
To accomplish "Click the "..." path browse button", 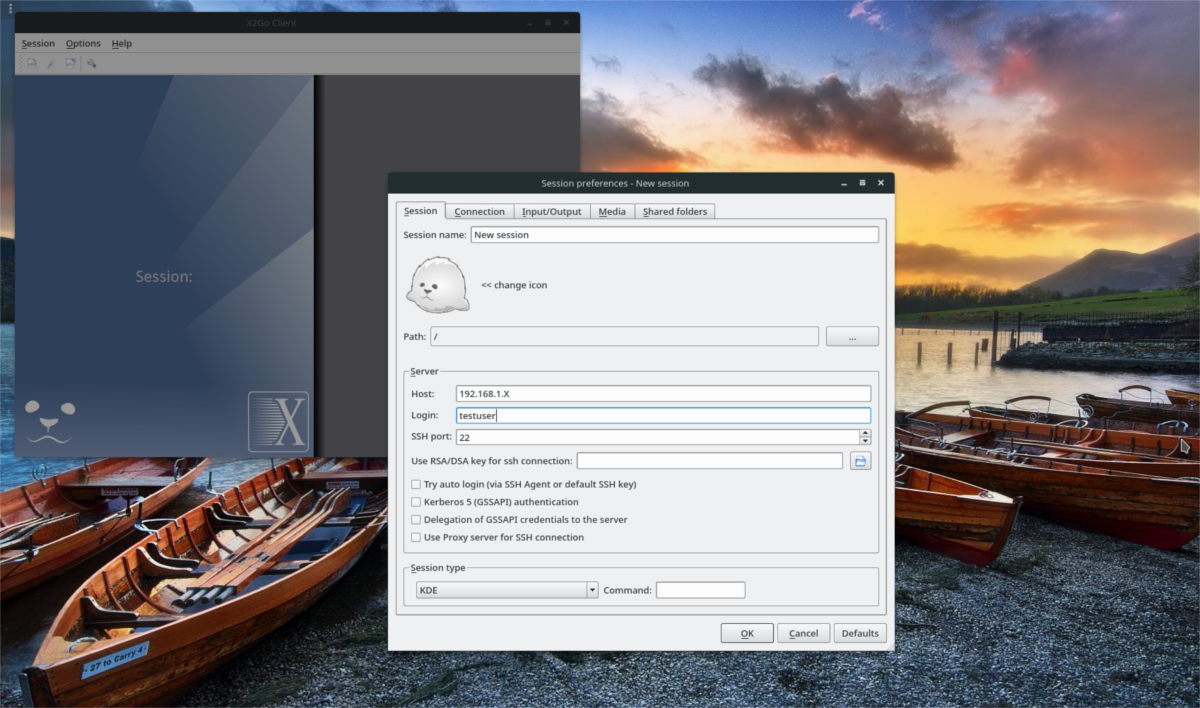I will point(852,337).
